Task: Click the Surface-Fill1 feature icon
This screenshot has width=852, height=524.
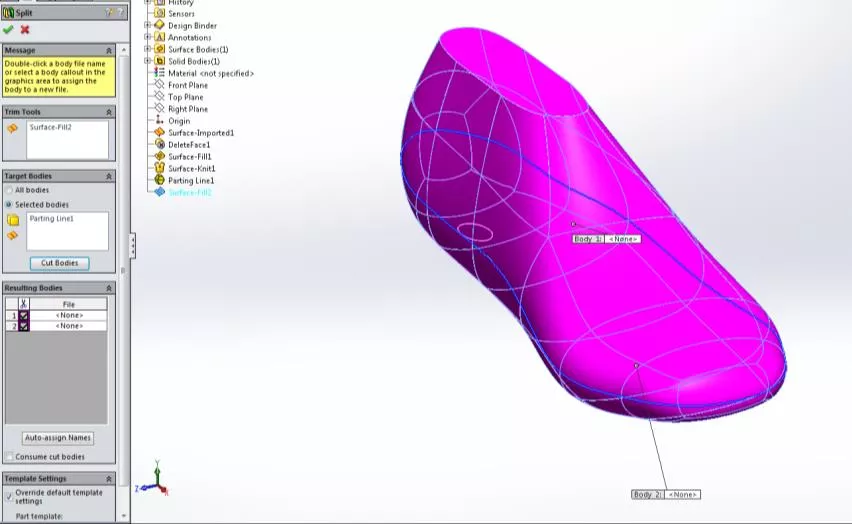Action: [159, 157]
